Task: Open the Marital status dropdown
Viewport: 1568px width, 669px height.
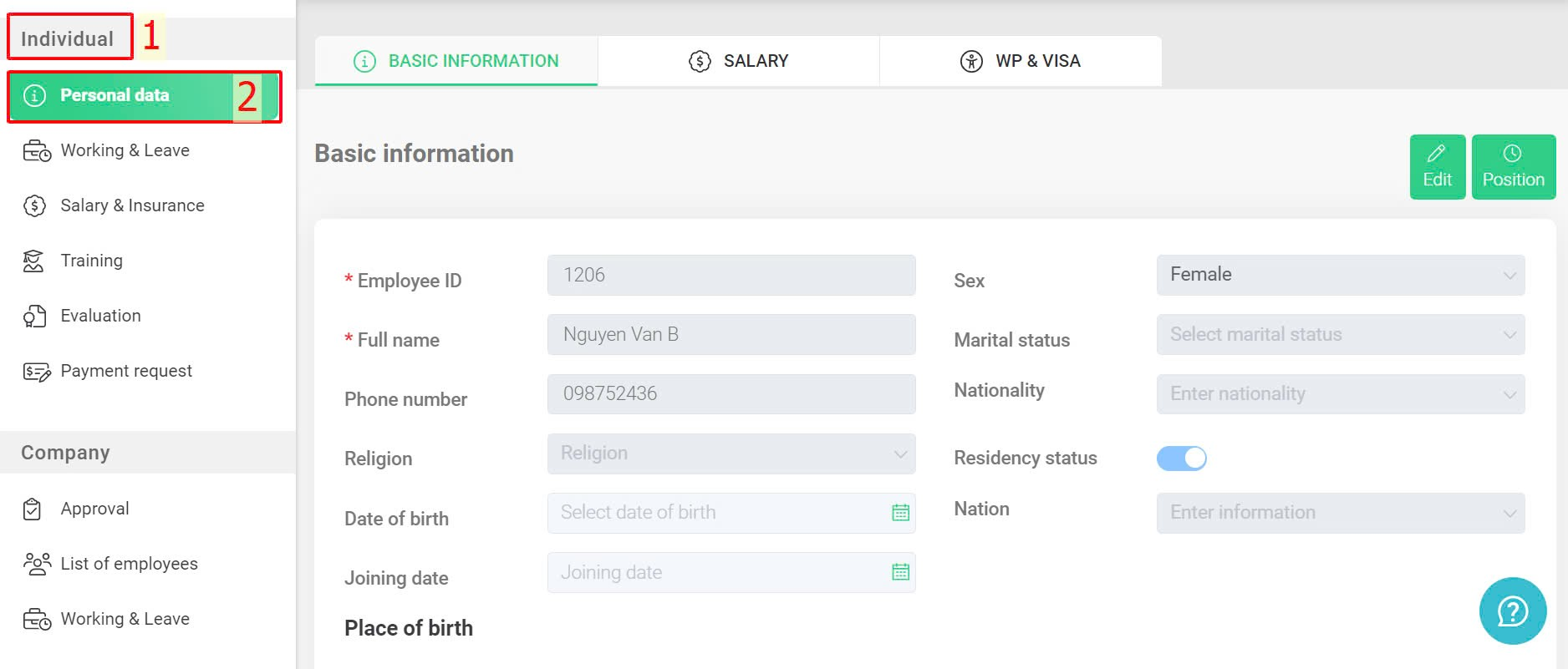Action: pos(1341,334)
